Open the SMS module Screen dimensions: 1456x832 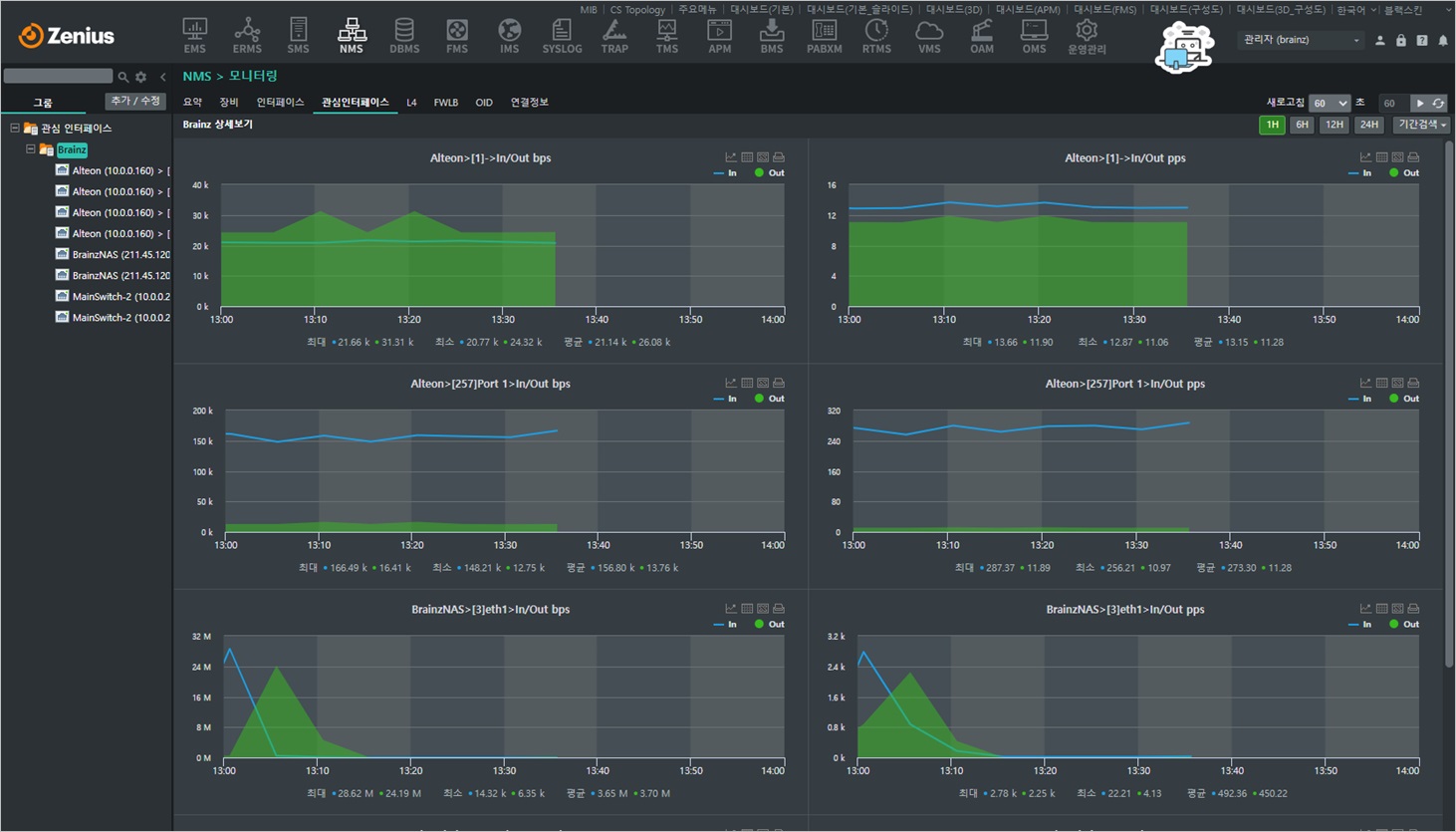click(x=298, y=36)
